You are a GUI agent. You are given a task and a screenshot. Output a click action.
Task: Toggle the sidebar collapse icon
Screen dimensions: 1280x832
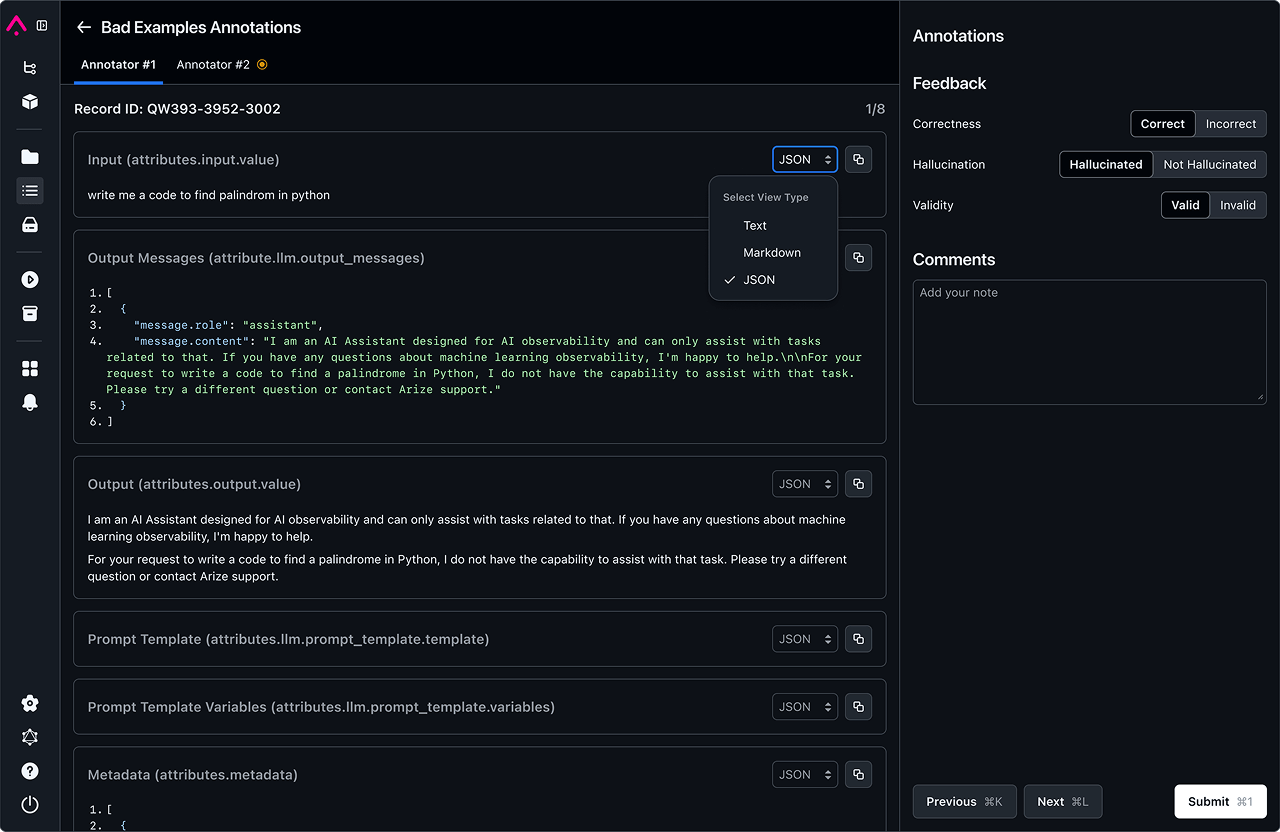42,25
